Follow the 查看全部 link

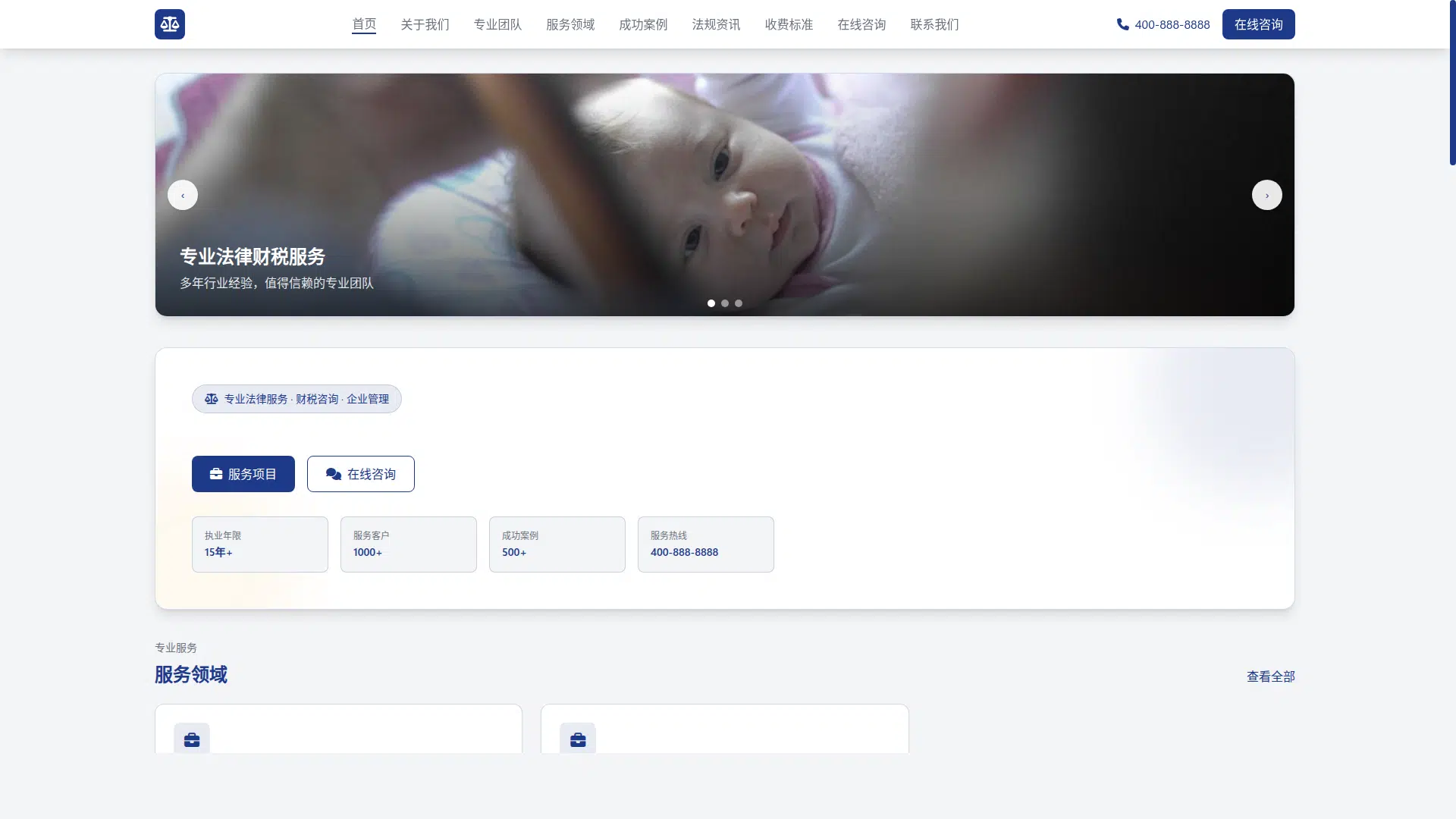click(1270, 676)
